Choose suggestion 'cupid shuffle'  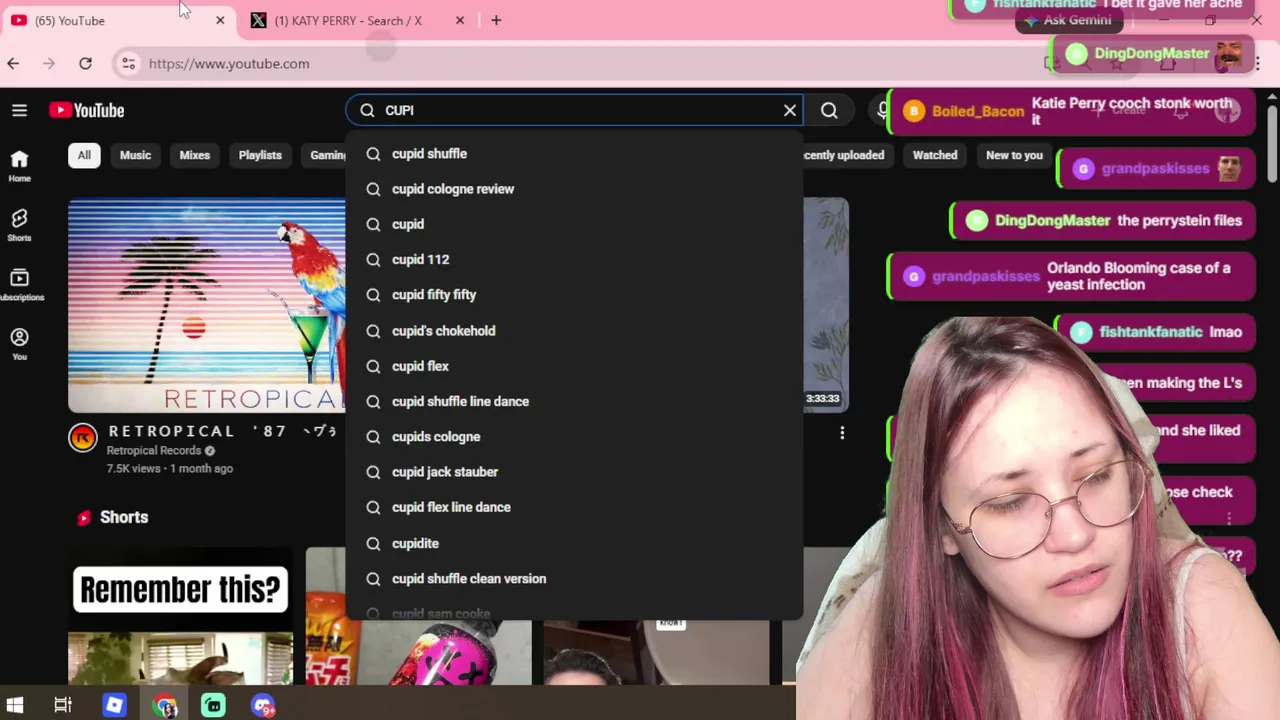click(x=574, y=153)
